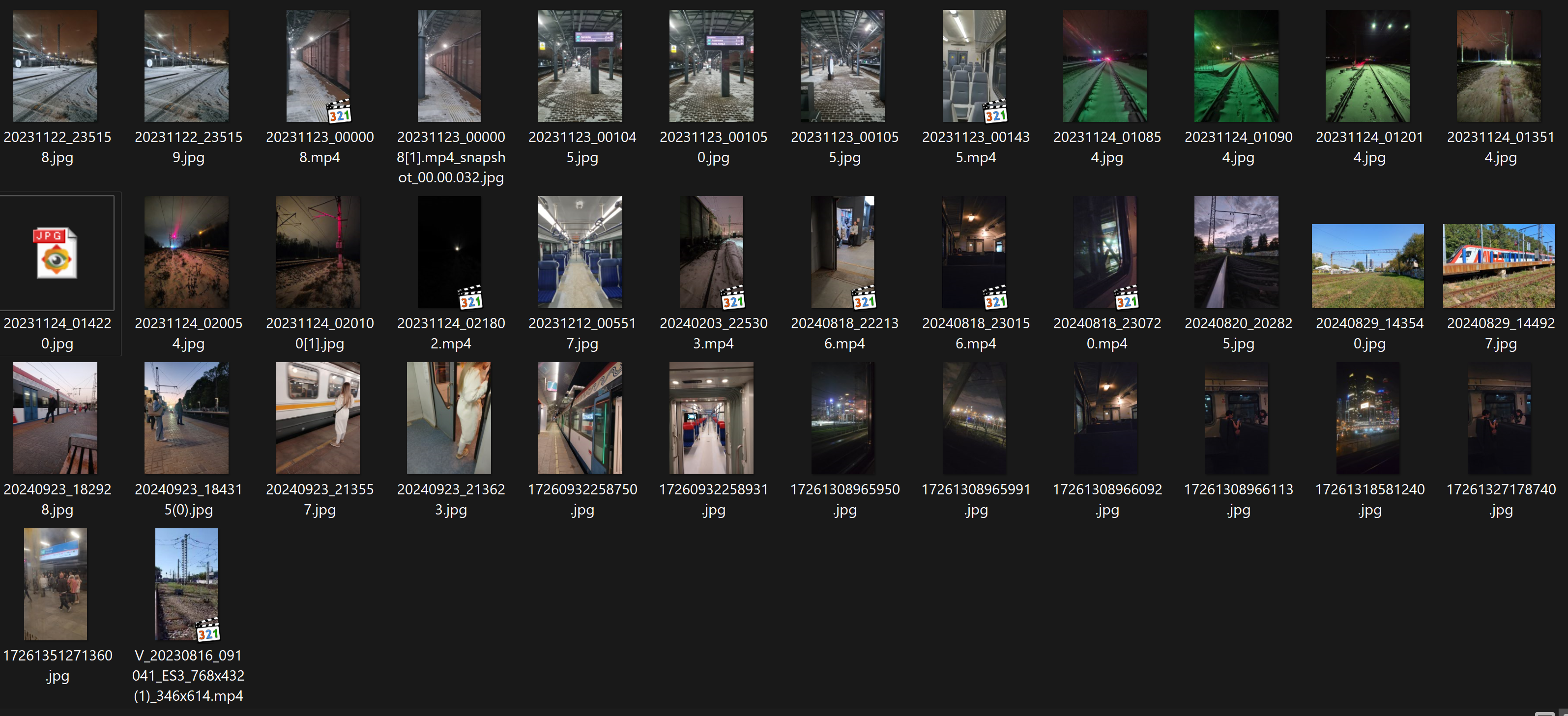This screenshot has height=716, width=1568.
Task: Select the 20231212_005517.jpg train interior photo
Action: [x=580, y=252]
